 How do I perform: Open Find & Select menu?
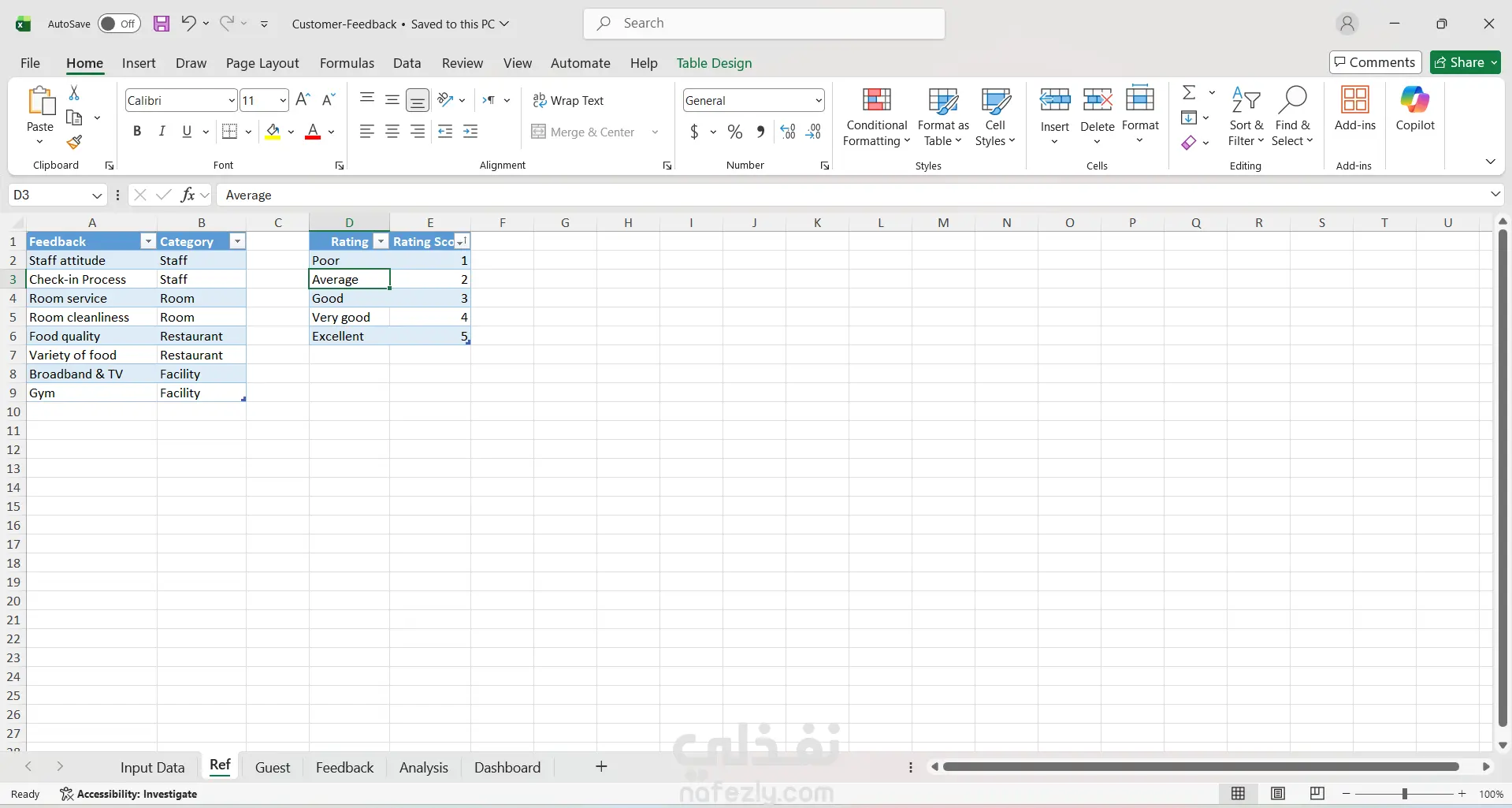click(1292, 117)
